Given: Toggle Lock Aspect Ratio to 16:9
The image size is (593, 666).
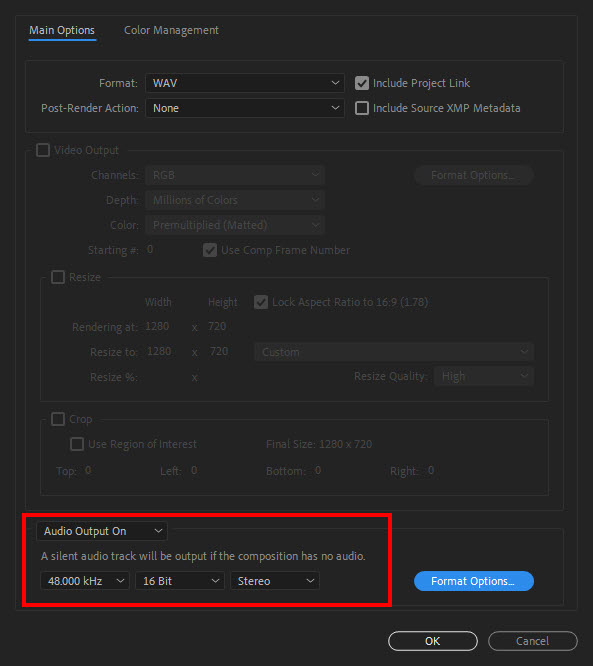Looking at the screenshot, I should click(x=261, y=302).
